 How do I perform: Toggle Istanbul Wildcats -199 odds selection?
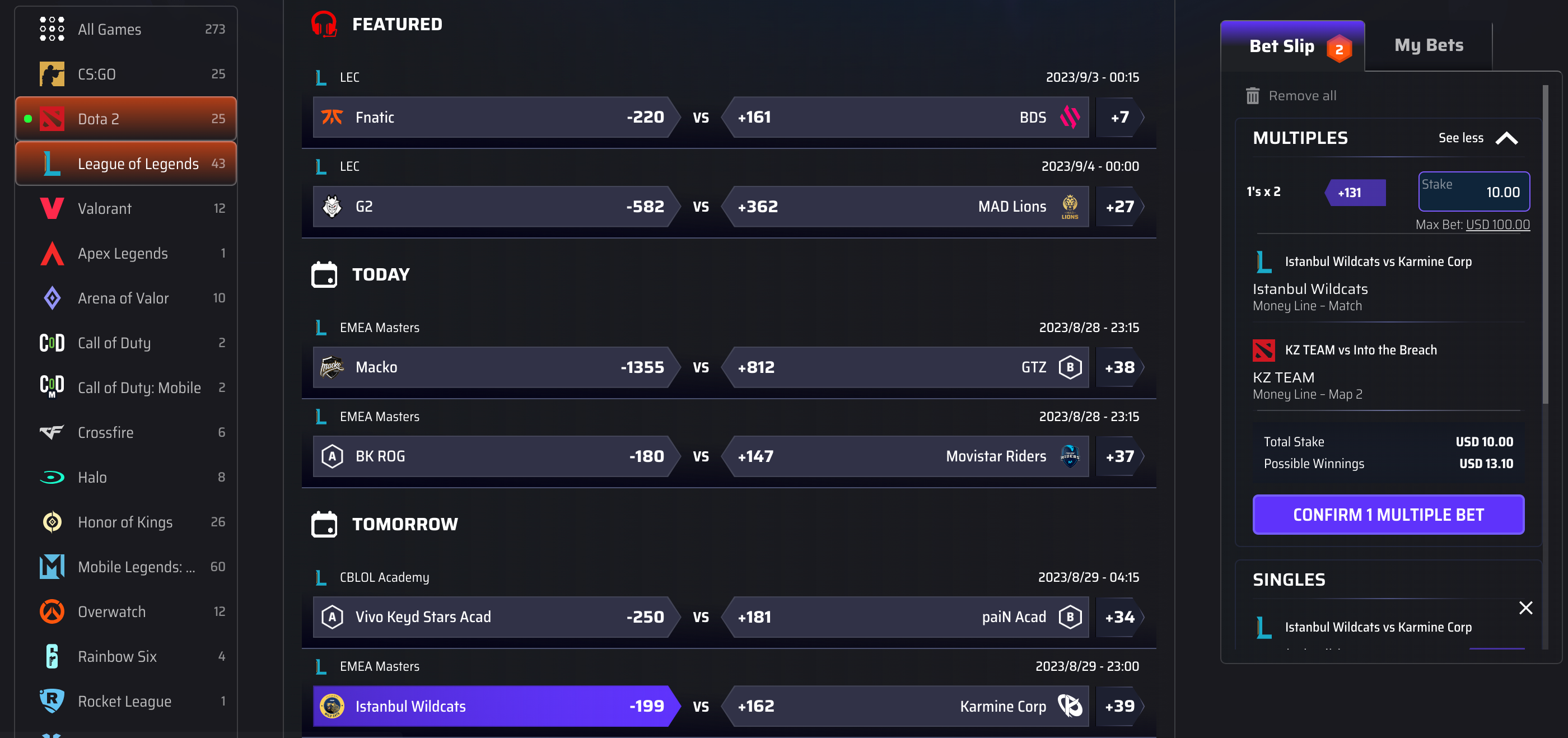click(x=496, y=706)
